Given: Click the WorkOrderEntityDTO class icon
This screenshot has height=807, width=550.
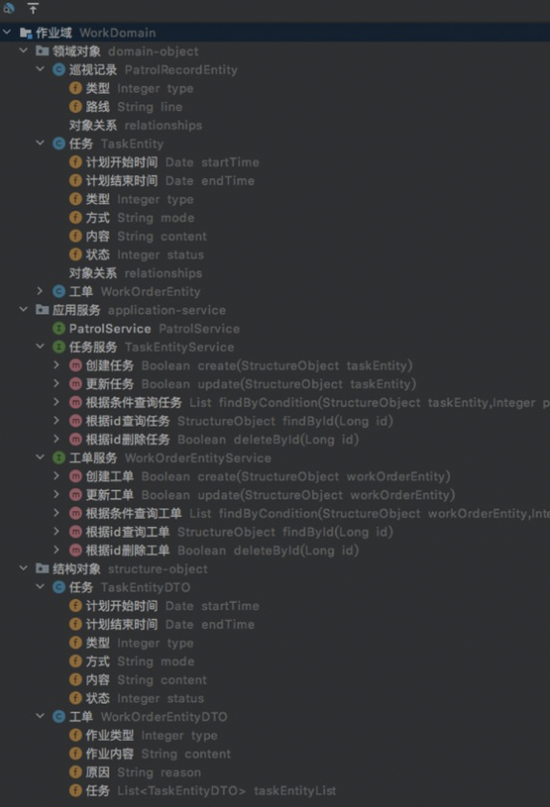Looking at the screenshot, I should [59, 716].
